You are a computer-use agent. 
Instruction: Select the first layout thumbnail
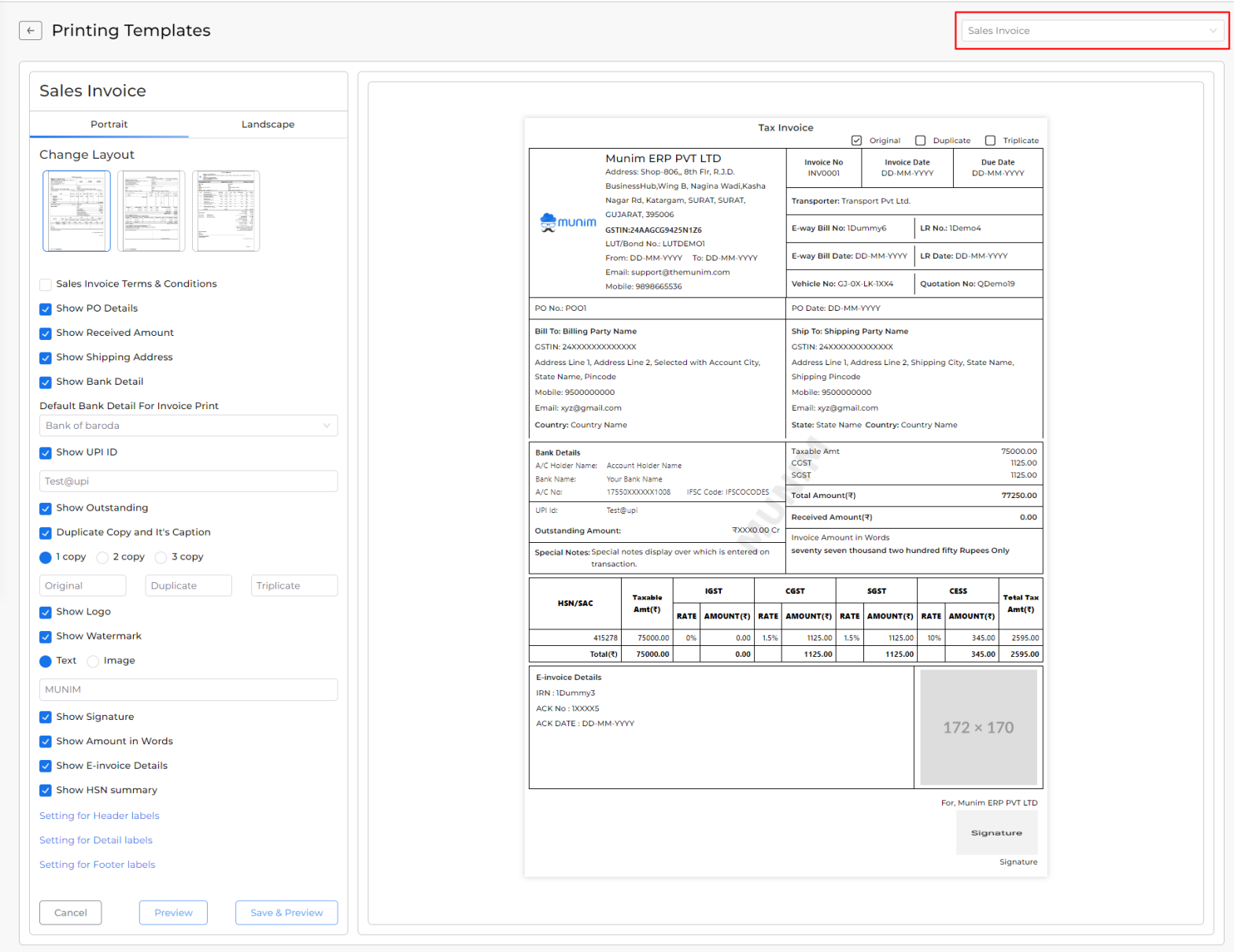coord(76,211)
